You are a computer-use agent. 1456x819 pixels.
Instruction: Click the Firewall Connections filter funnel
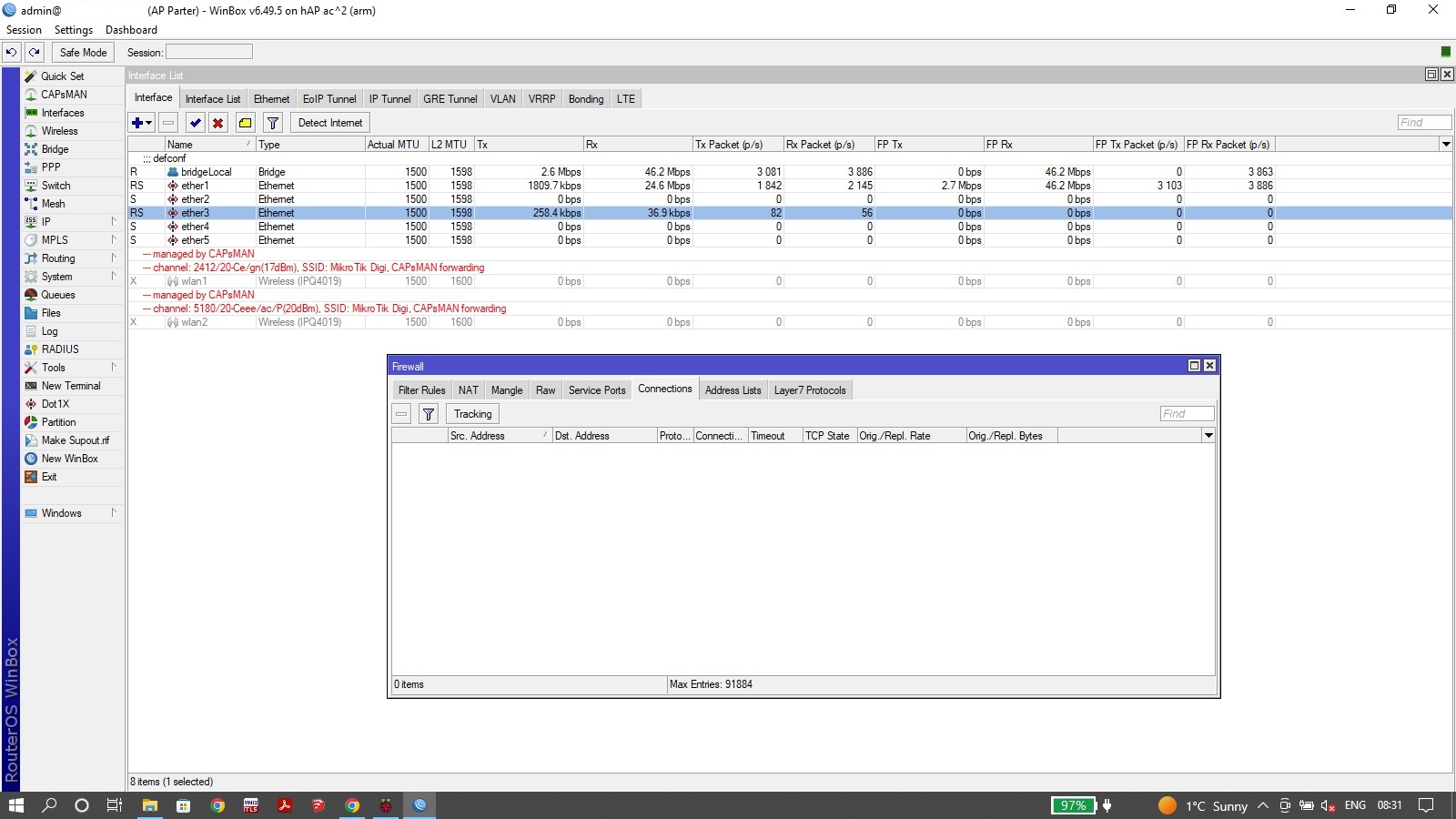tap(429, 414)
